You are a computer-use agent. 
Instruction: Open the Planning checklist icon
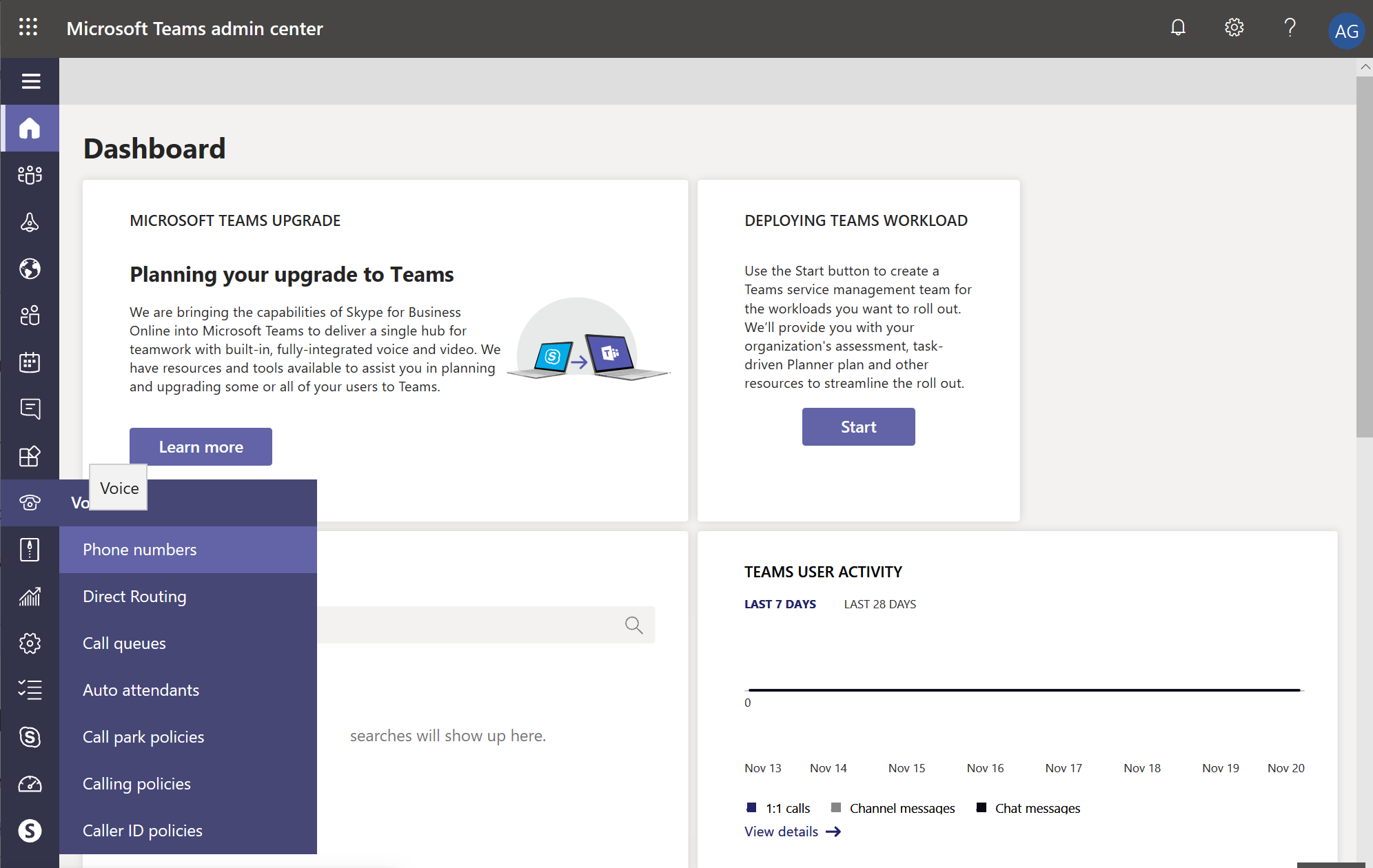click(30, 690)
